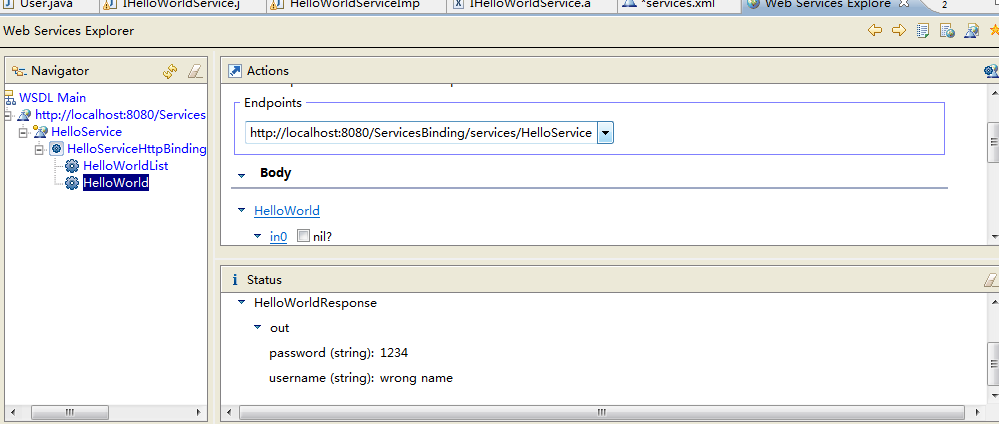Open the http://localhost:8080/Services tree link
The width and height of the screenshot is (999, 424).
[x=120, y=115]
